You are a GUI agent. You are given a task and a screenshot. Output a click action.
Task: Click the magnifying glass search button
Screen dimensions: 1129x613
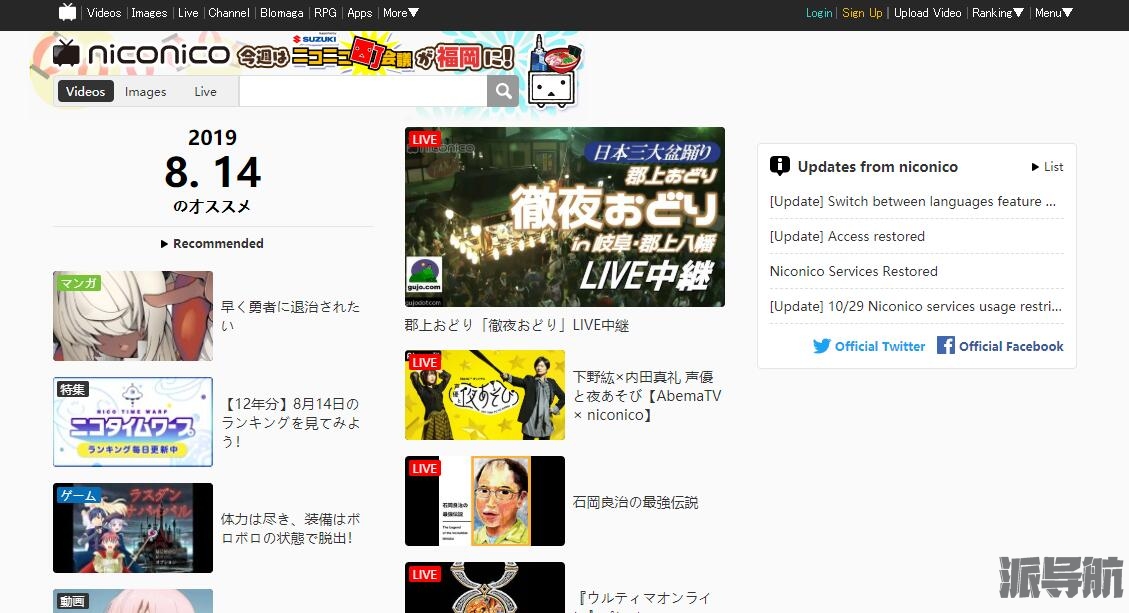click(x=503, y=92)
